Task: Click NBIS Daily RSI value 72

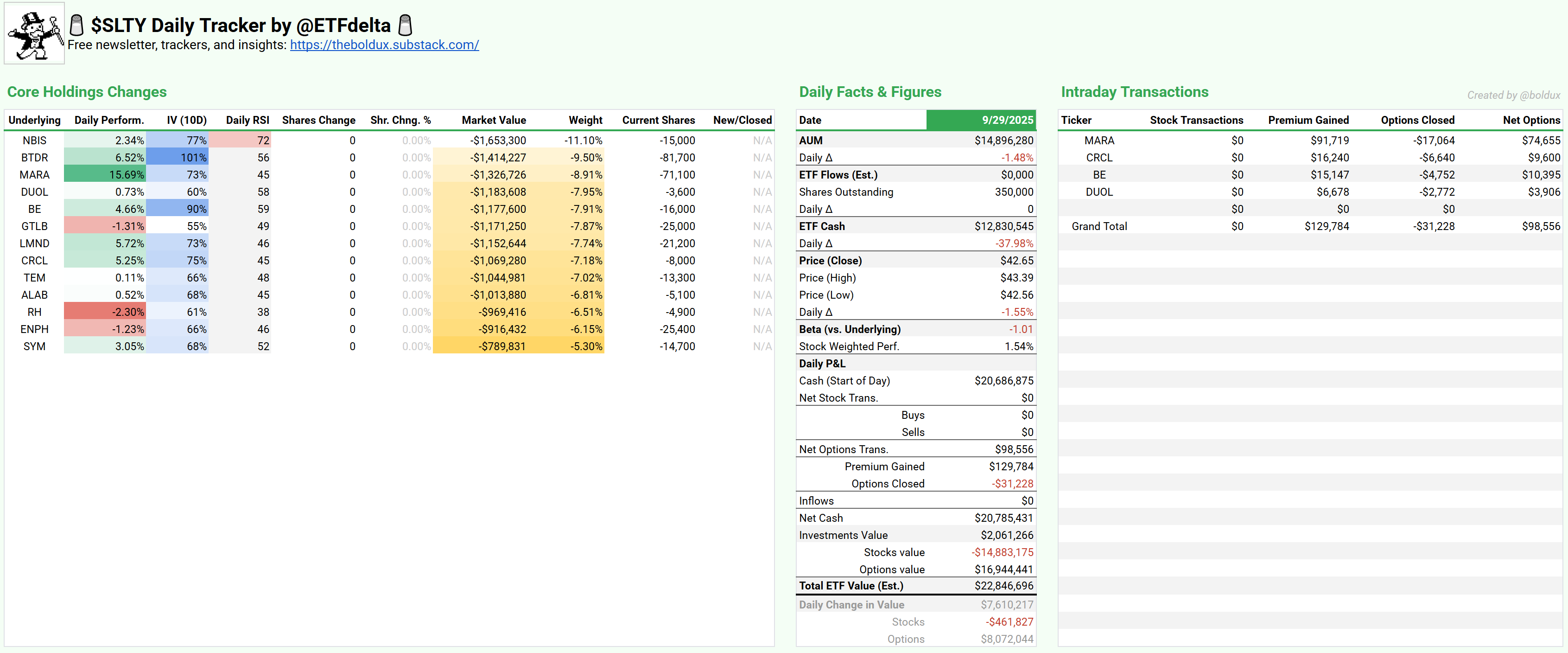Action: click(x=241, y=141)
